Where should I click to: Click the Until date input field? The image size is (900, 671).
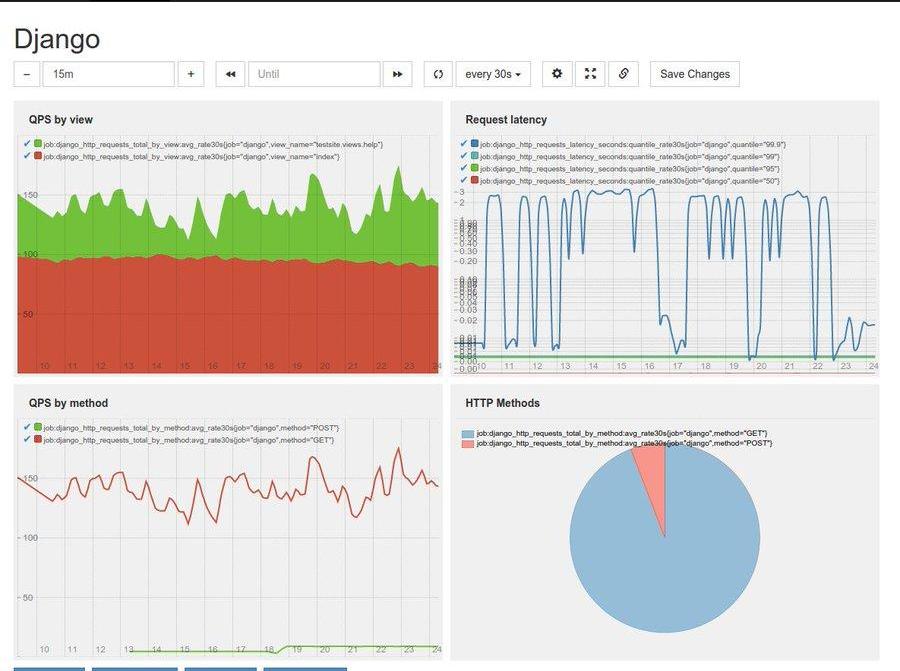tap(314, 74)
